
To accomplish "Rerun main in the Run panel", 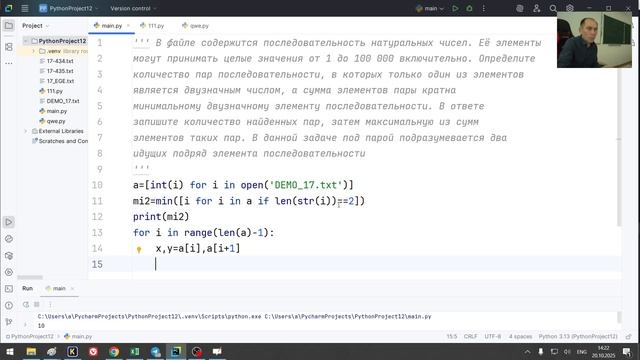I will tap(26, 304).
